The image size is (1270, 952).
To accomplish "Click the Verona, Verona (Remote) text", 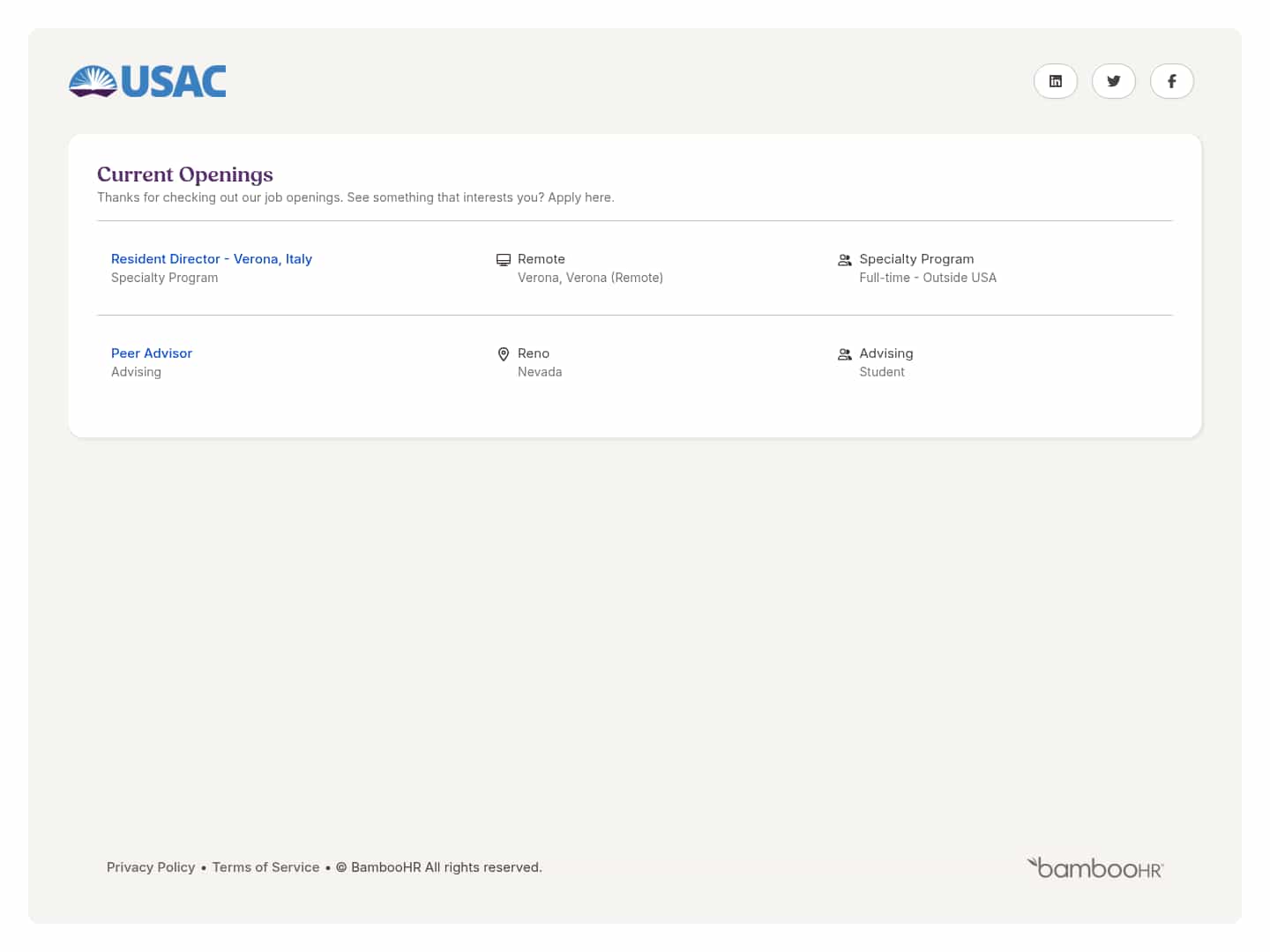I will click(590, 277).
